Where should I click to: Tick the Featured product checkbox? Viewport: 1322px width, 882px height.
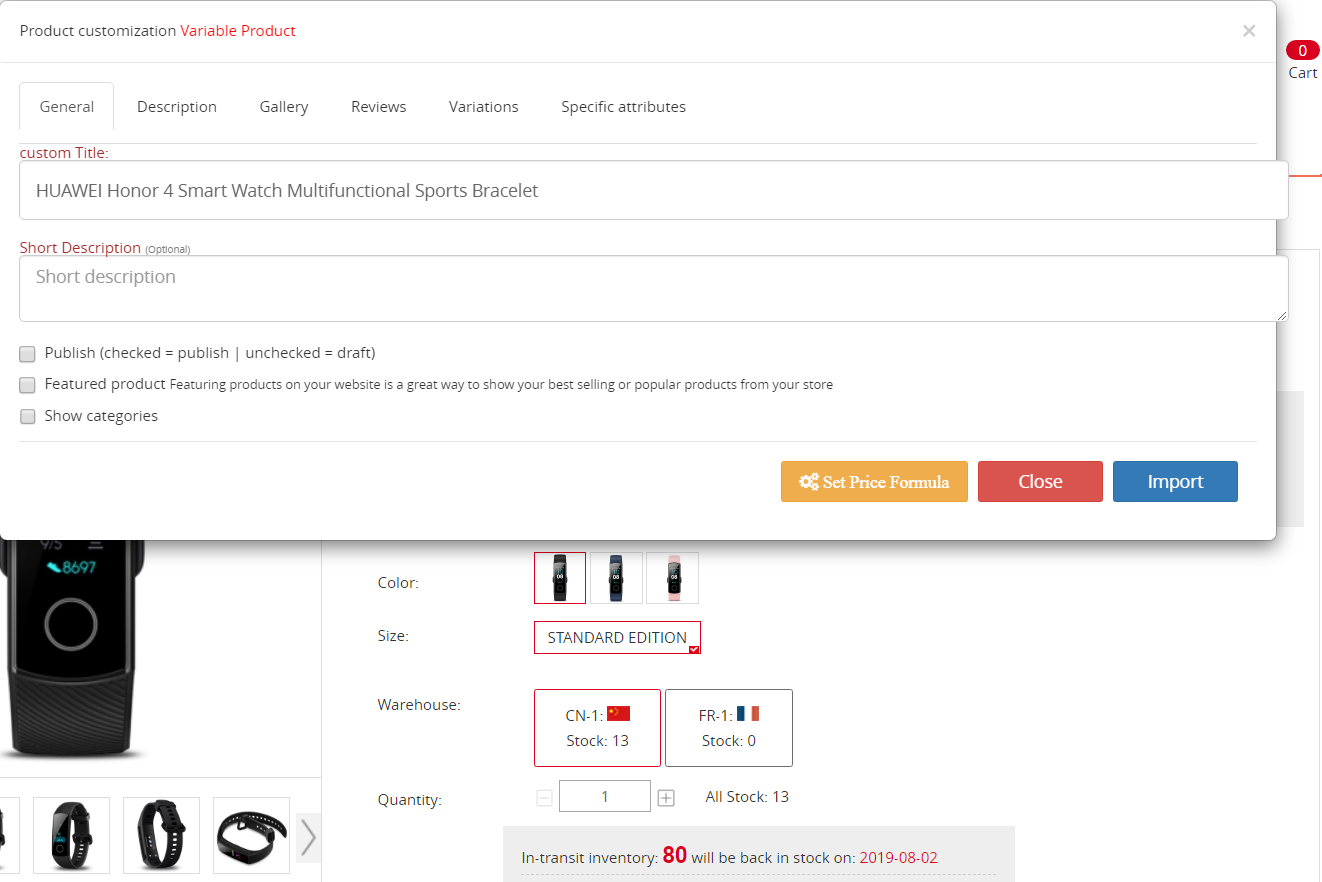(x=28, y=384)
